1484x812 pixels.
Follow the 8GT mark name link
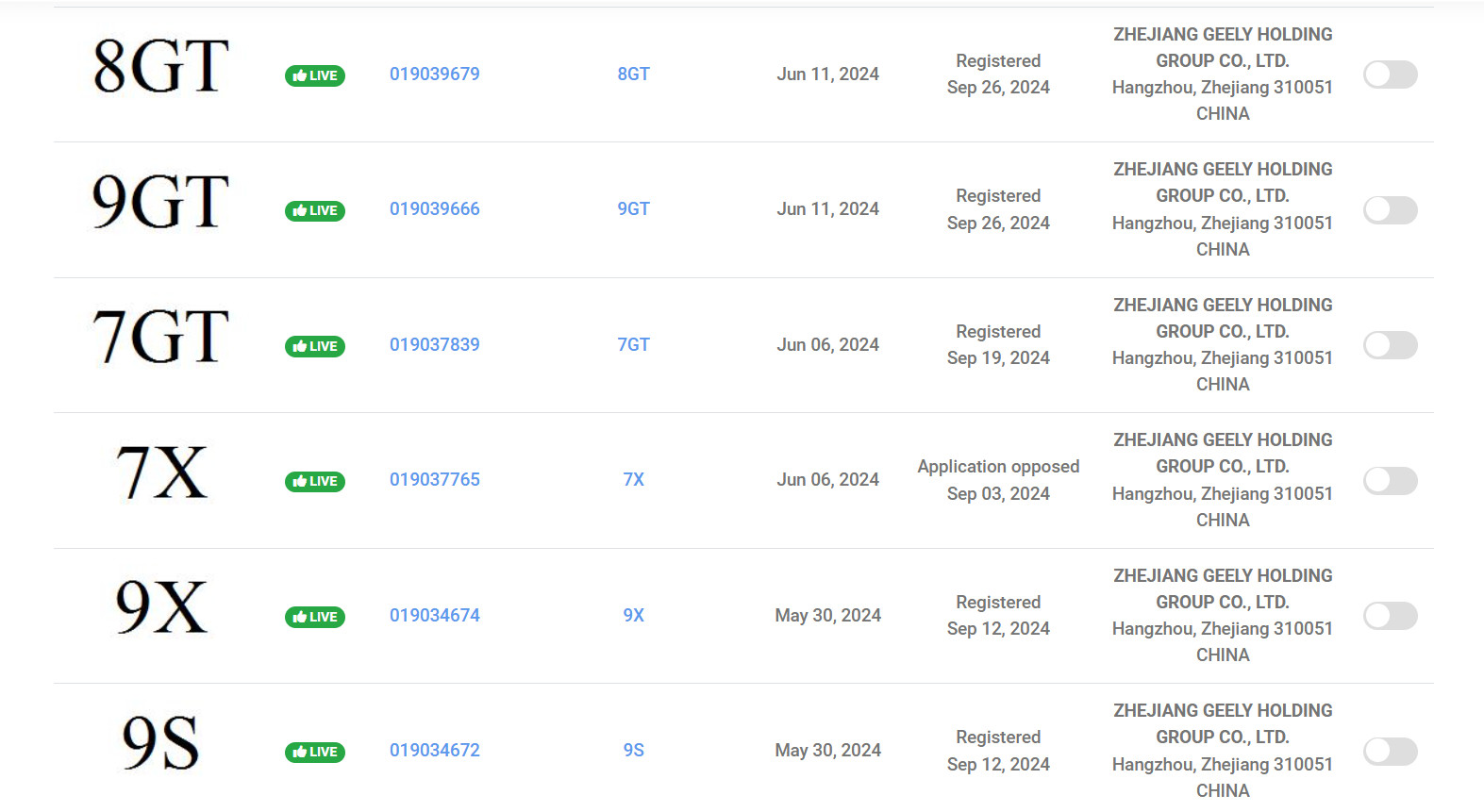point(634,74)
